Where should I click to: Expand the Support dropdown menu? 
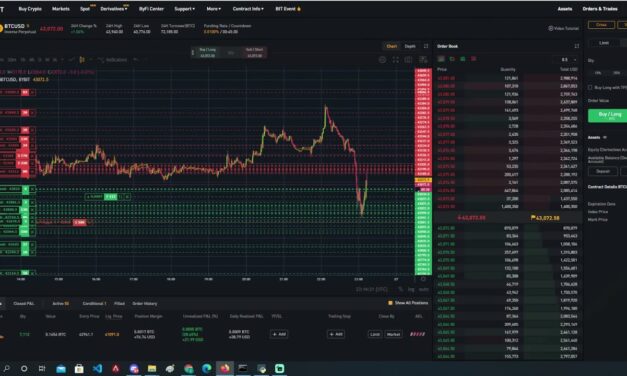[185, 9]
